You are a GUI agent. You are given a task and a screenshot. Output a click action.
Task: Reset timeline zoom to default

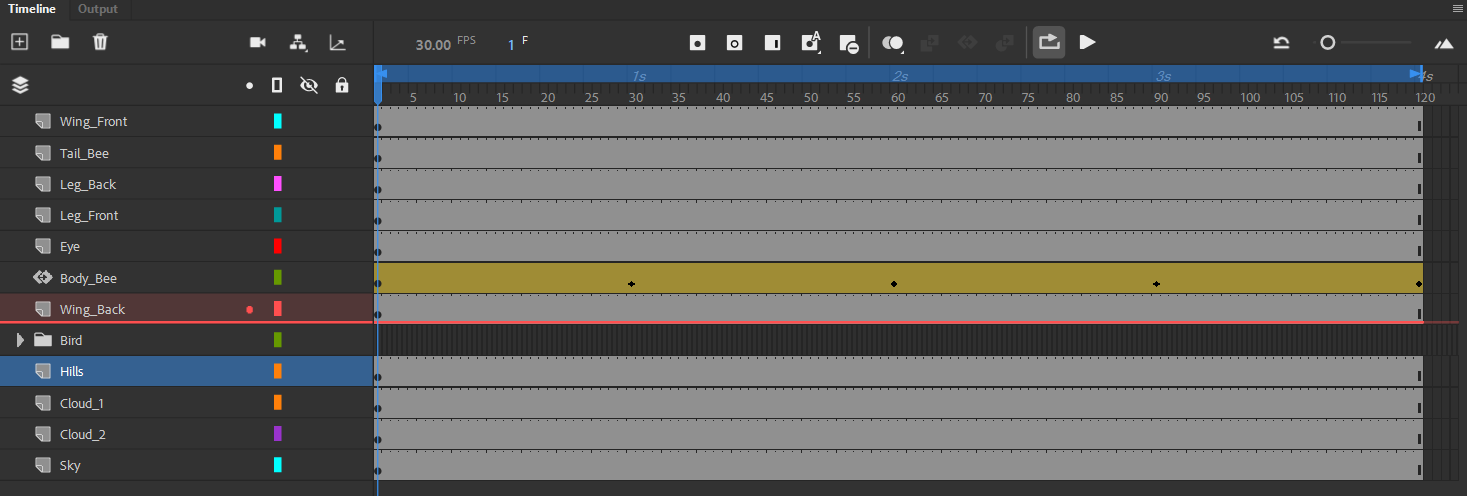tap(1281, 43)
